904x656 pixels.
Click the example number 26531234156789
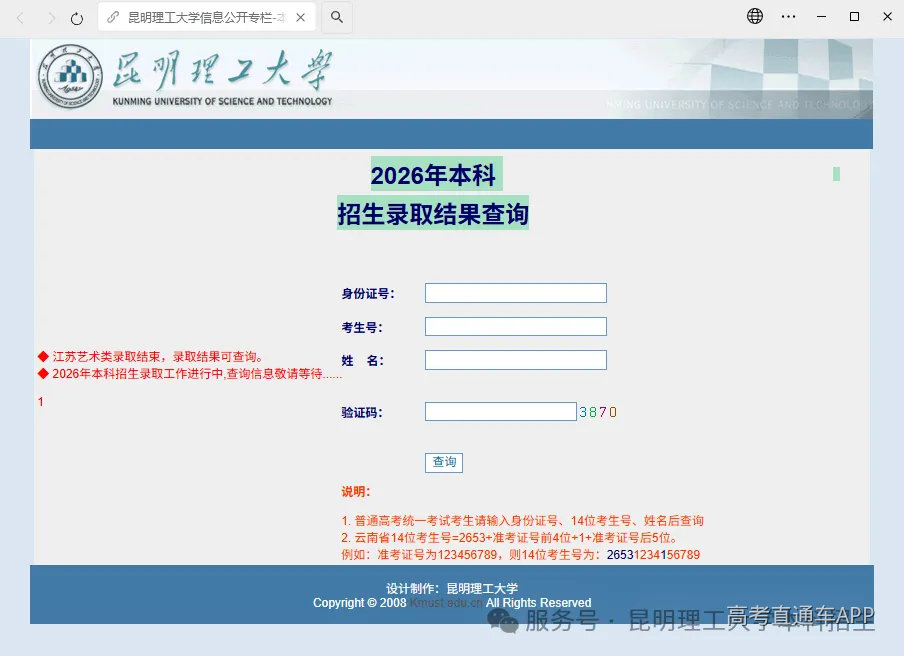tap(653, 555)
